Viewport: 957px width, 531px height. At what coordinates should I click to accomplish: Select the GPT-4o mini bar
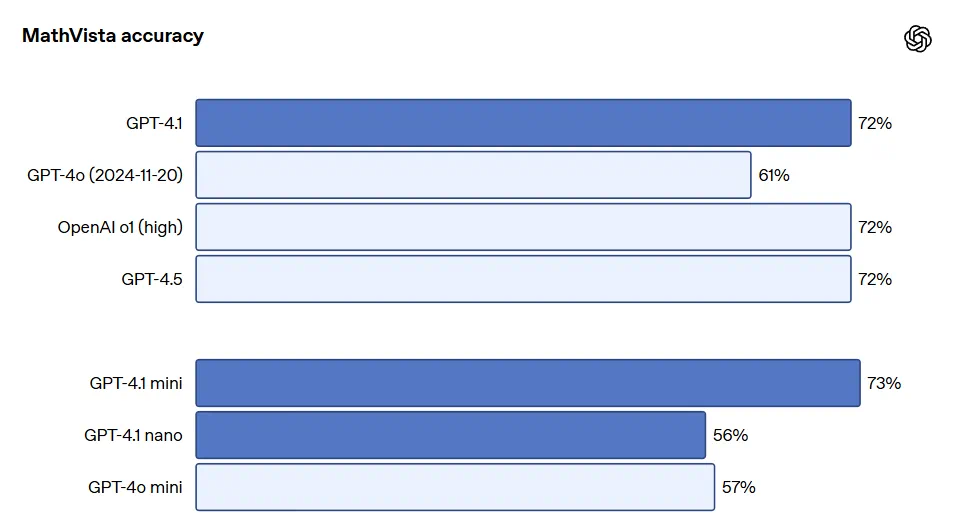pyautogui.click(x=455, y=487)
